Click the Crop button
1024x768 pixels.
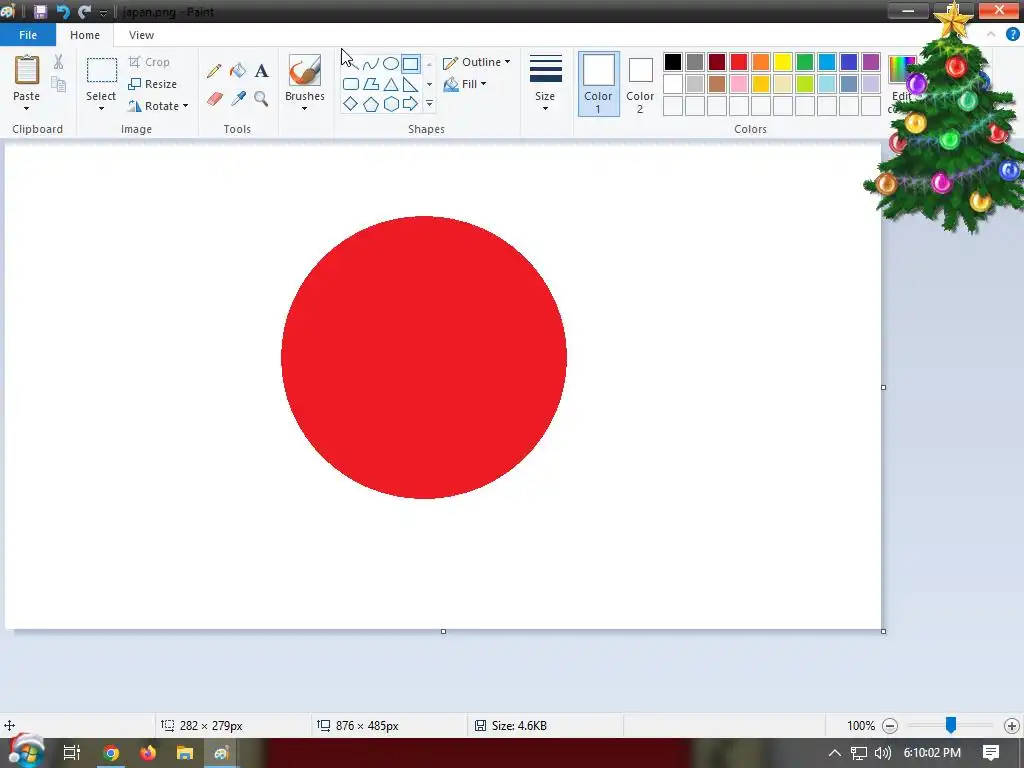tap(150, 62)
